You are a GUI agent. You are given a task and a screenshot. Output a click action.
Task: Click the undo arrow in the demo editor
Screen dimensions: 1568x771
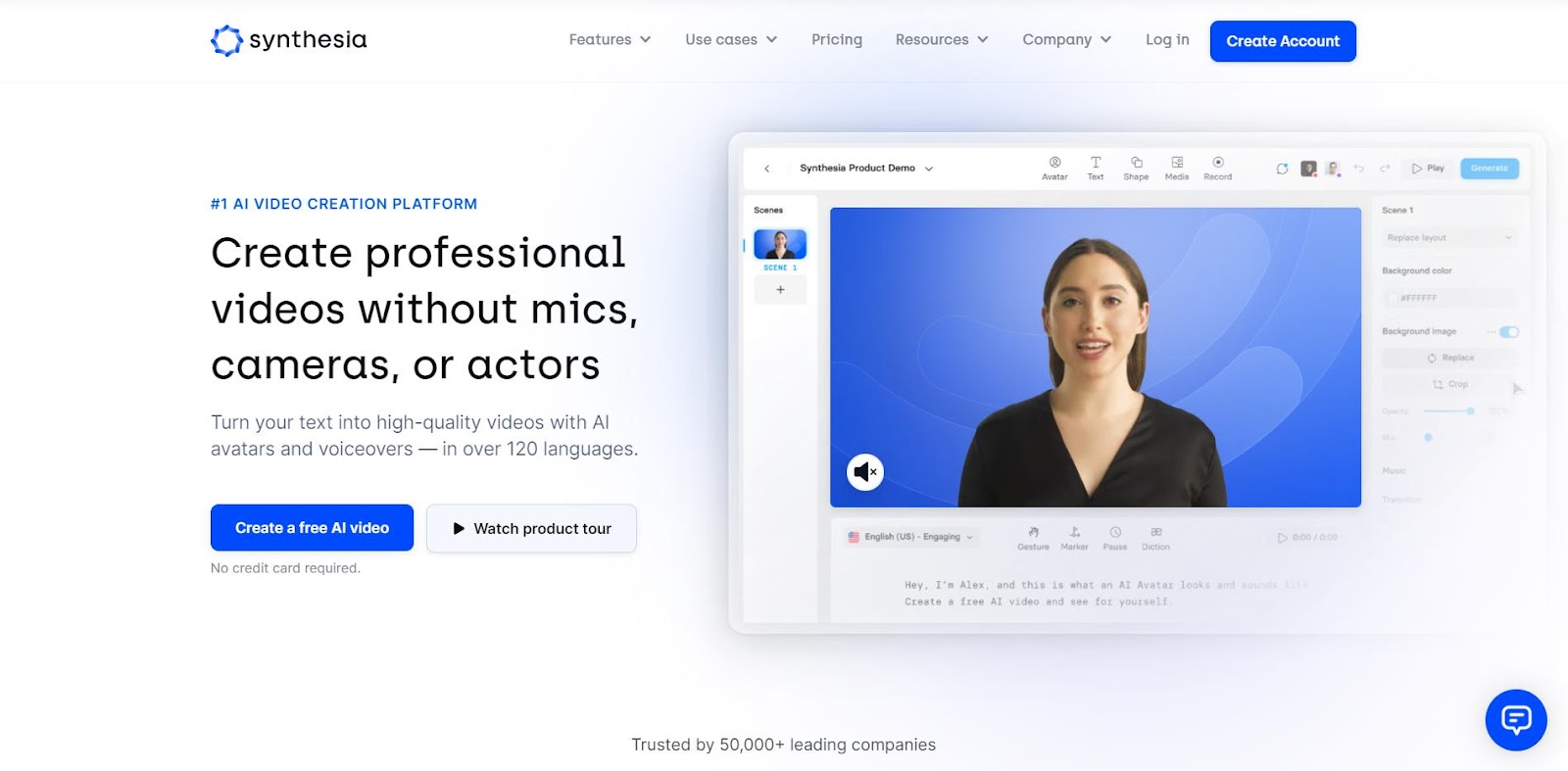1359,169
